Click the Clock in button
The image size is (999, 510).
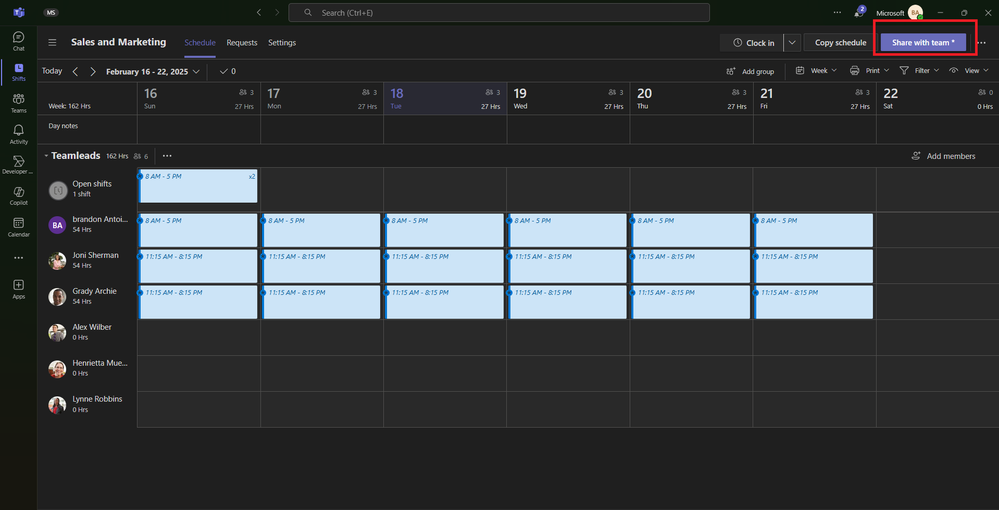(x=753, y=43)
